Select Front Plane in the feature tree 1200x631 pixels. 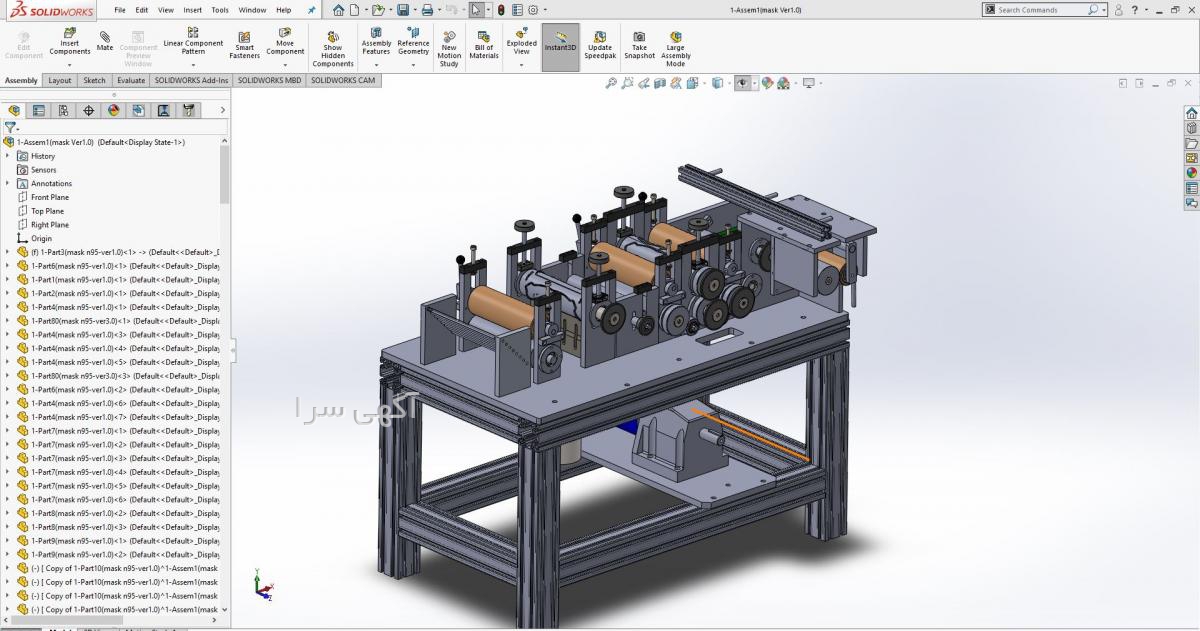click(x=49, y=197)
